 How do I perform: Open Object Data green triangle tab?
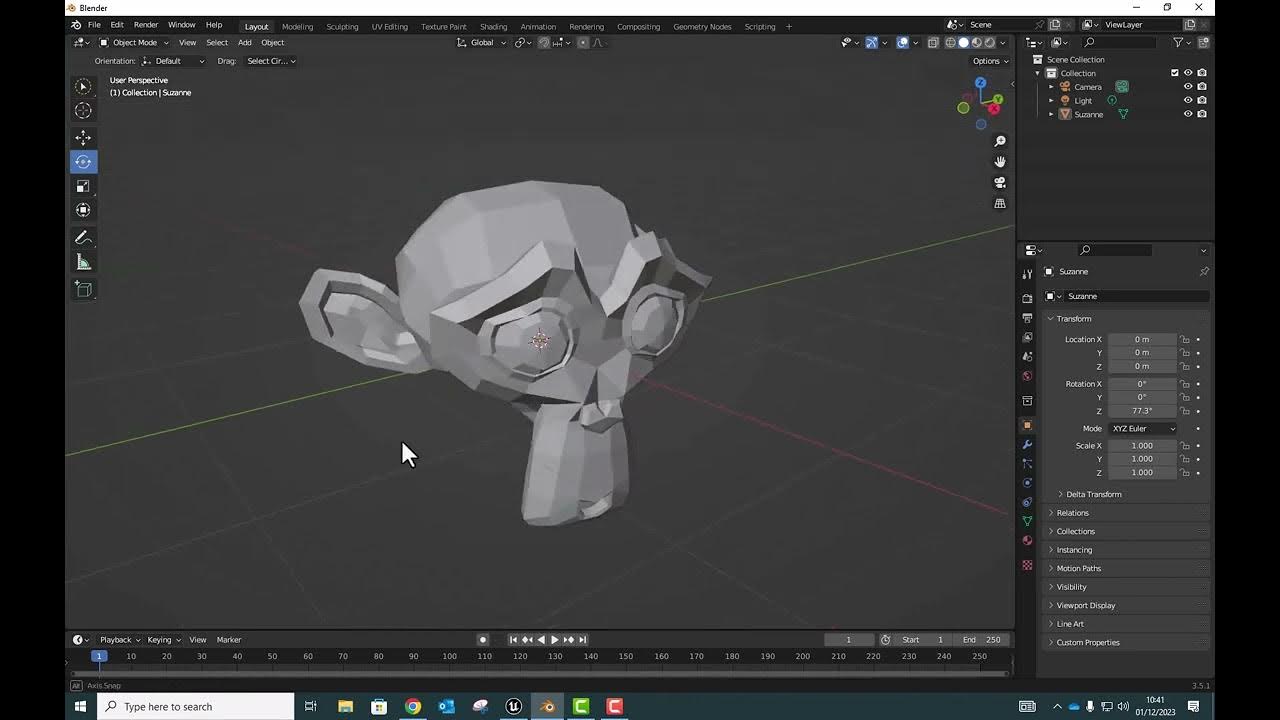click(1027, 521)
